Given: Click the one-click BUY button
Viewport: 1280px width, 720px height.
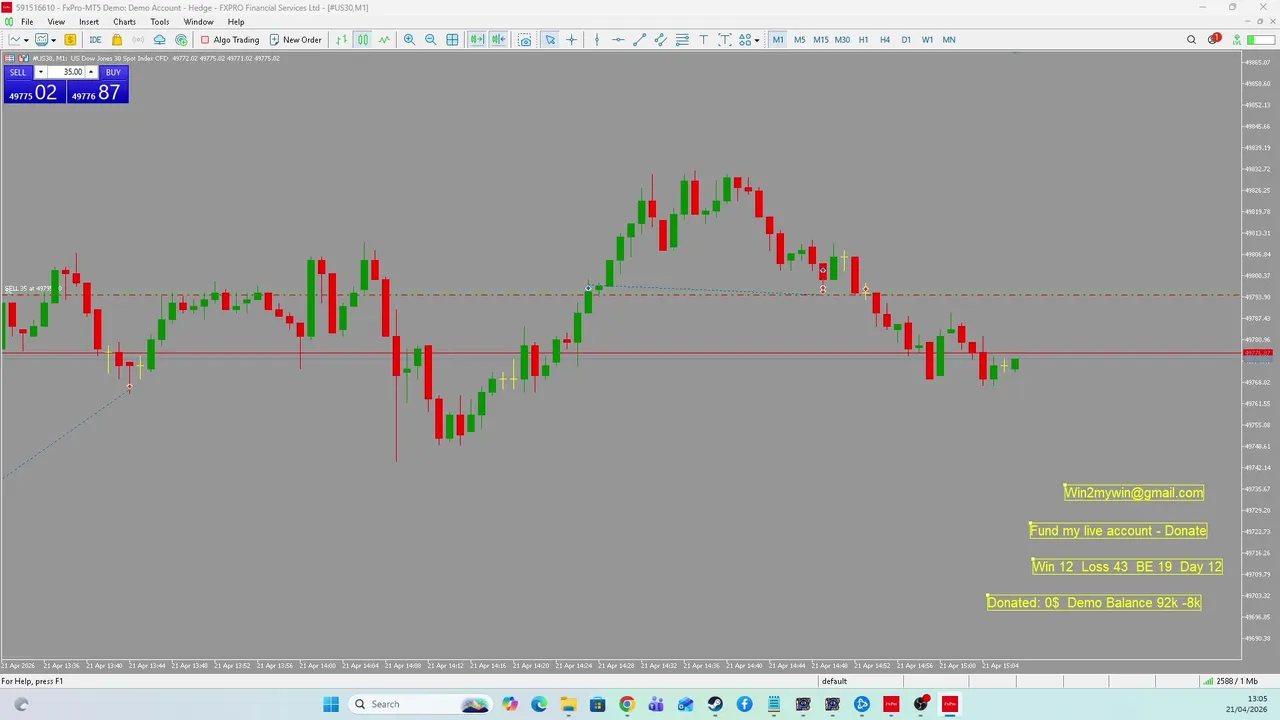Looking at the screenshot, I should tap(113, 72).
